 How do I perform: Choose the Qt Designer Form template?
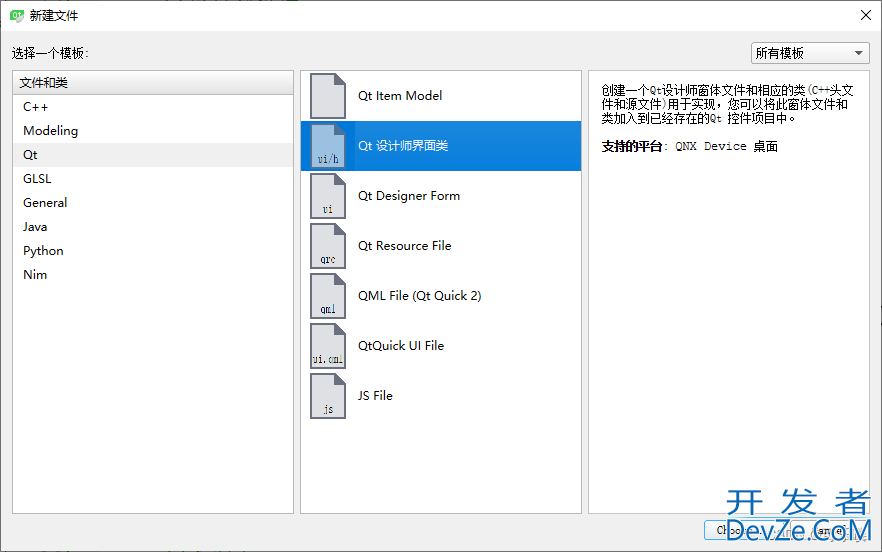tap(441, 196)
